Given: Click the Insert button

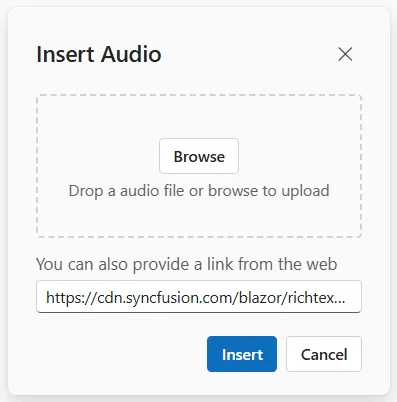Looking at the screenshot, I should click(x=242, y=354).
